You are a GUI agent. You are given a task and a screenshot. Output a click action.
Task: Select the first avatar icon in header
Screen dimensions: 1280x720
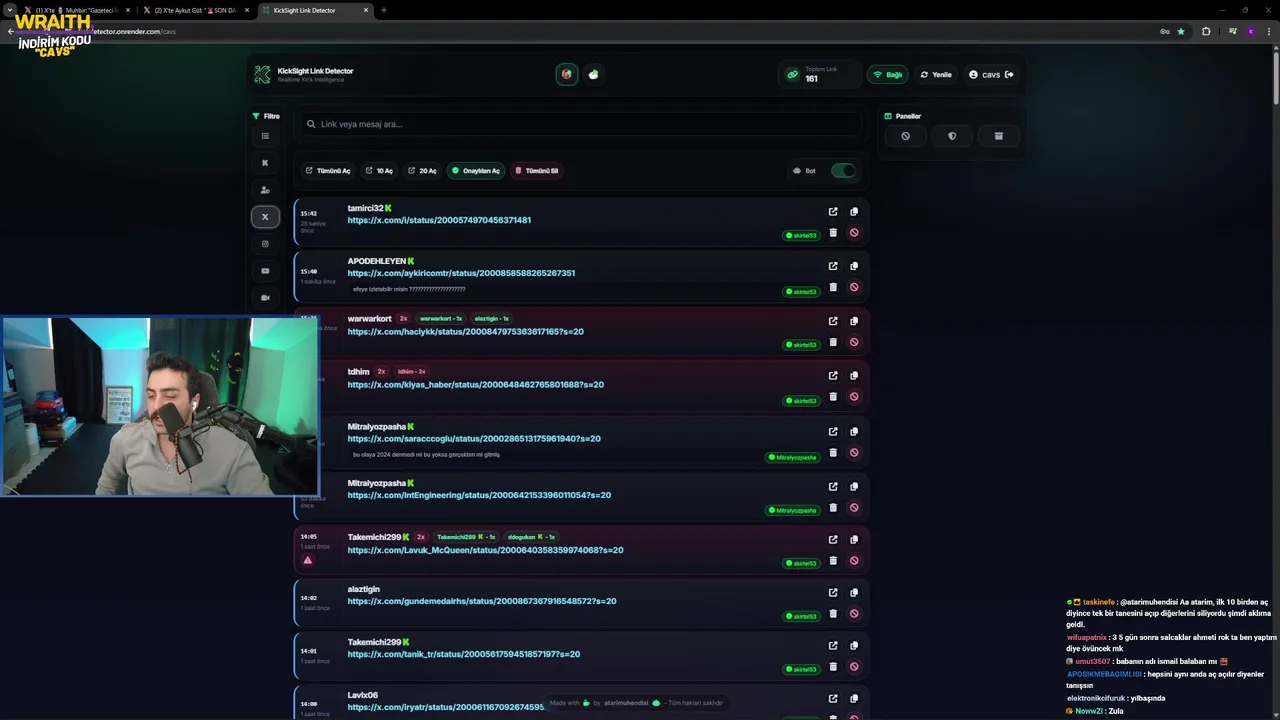coord(567,74)
